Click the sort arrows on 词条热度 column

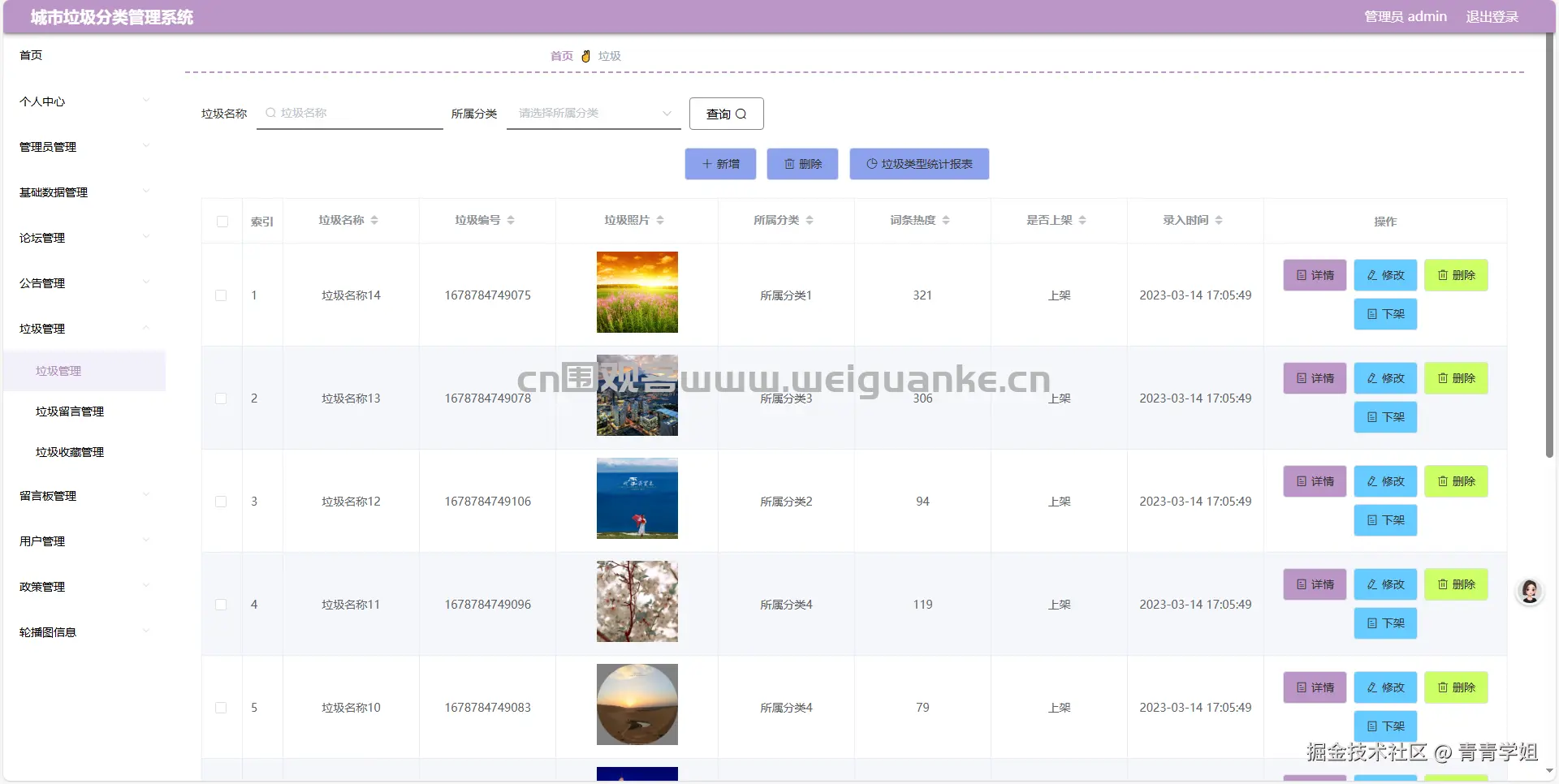click(946, 220)
